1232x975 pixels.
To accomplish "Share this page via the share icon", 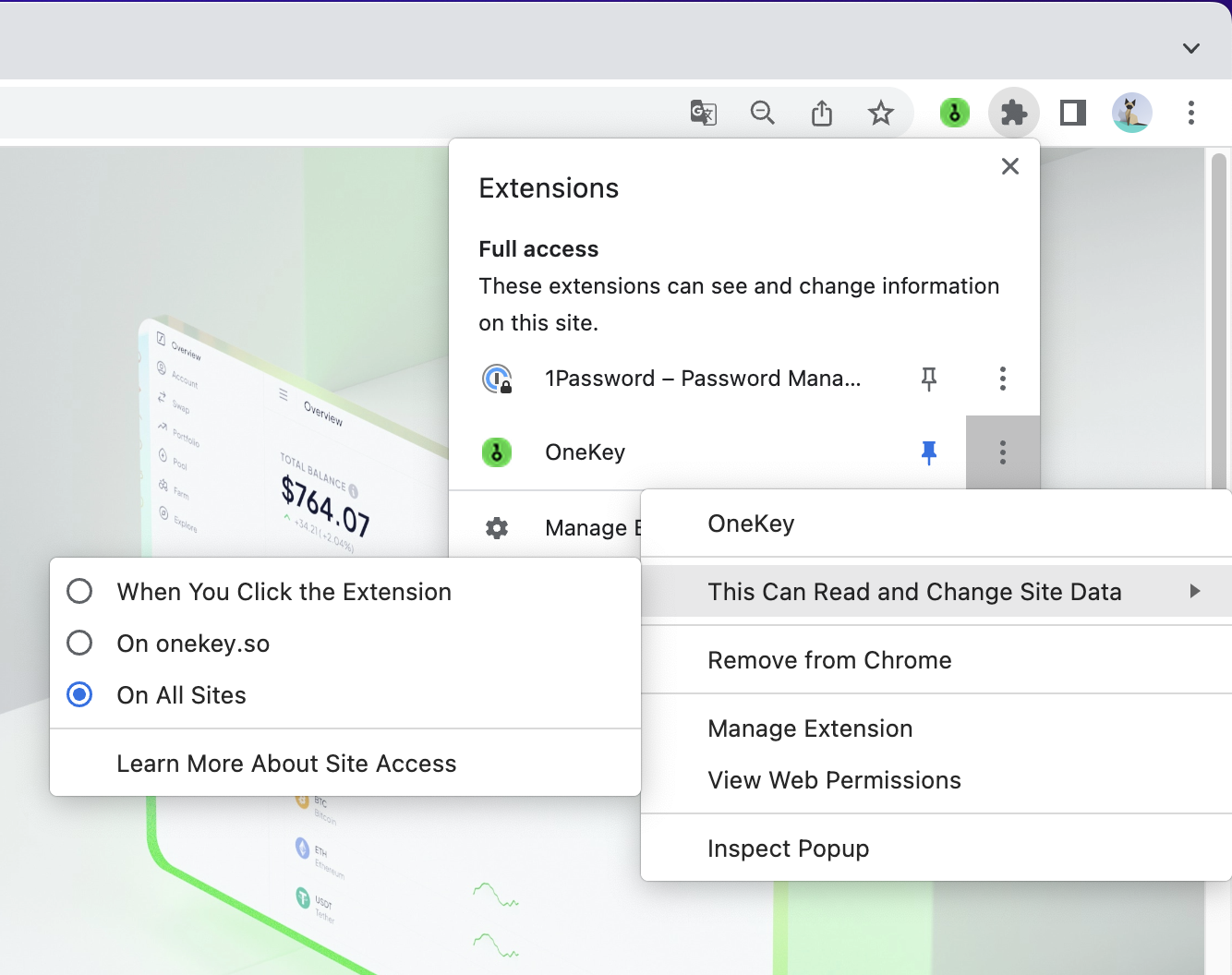I will (x=822, y=113).
